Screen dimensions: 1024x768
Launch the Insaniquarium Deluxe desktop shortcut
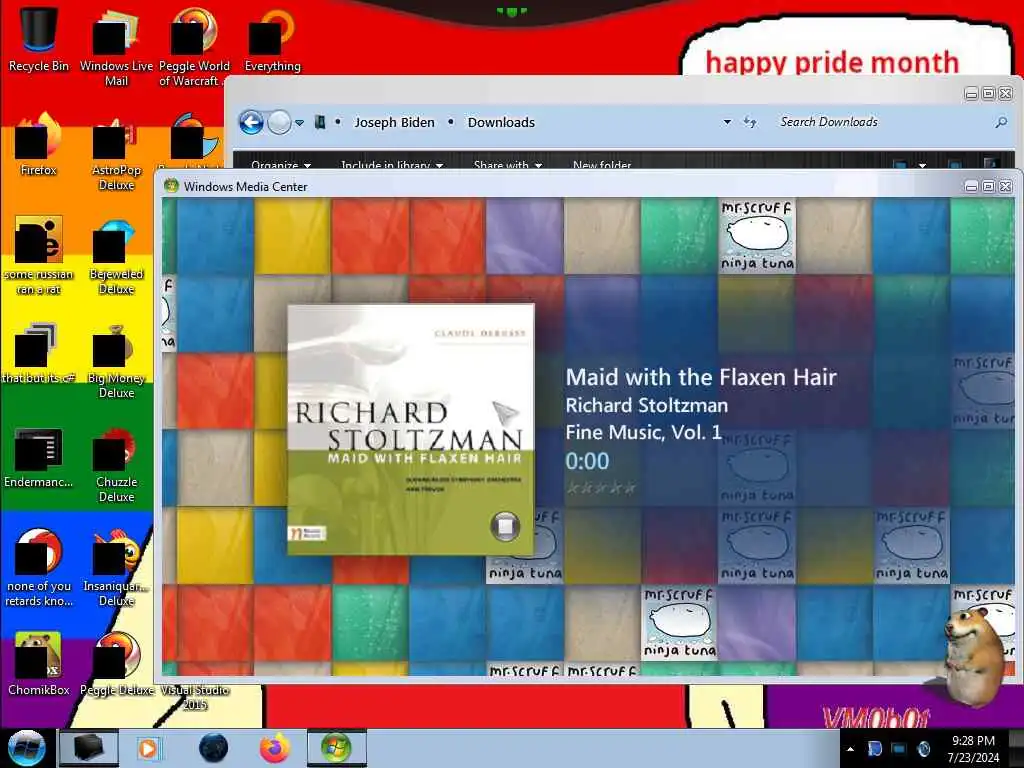click(116, 568)
